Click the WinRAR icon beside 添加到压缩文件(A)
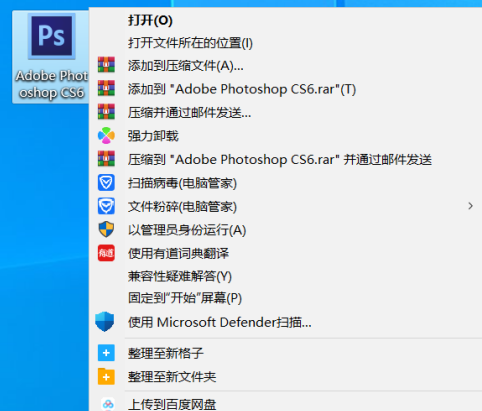This screenshot has height=411, width=482. click(x=106, y=65)
